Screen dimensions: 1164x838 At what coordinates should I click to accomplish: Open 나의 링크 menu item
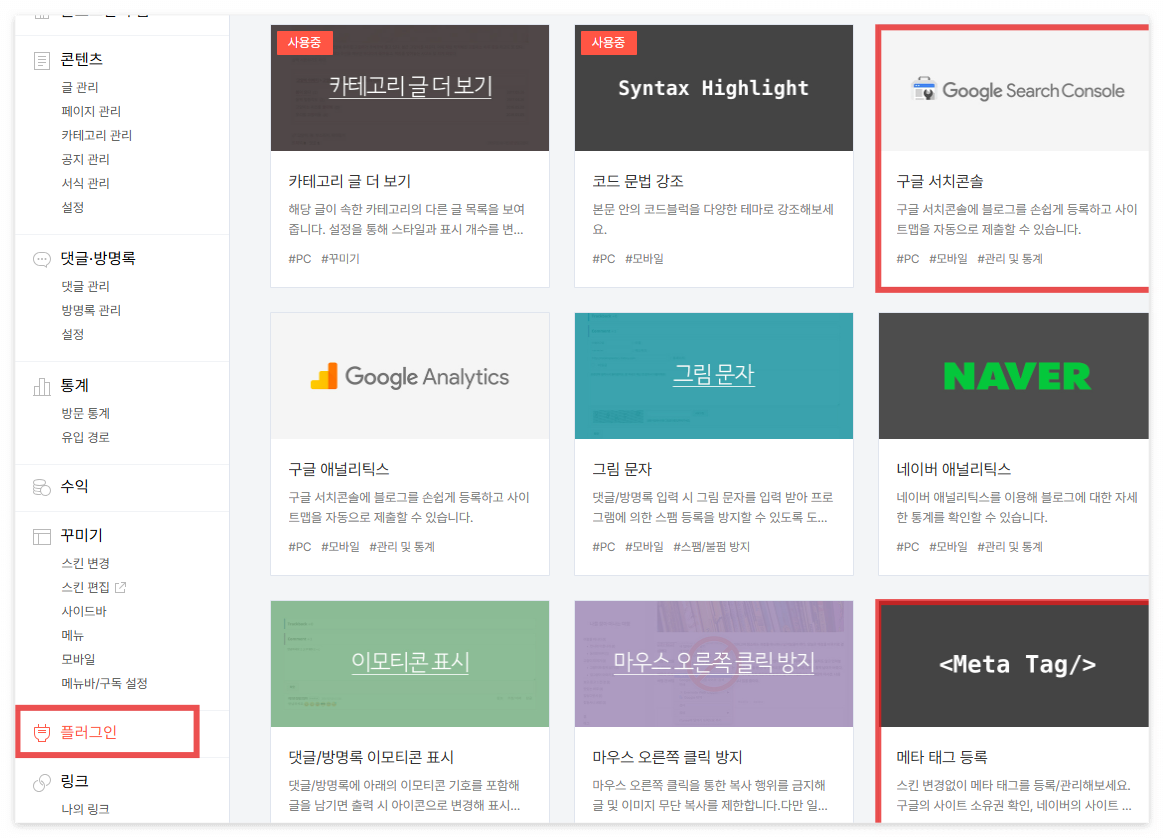tap(85, 808)
